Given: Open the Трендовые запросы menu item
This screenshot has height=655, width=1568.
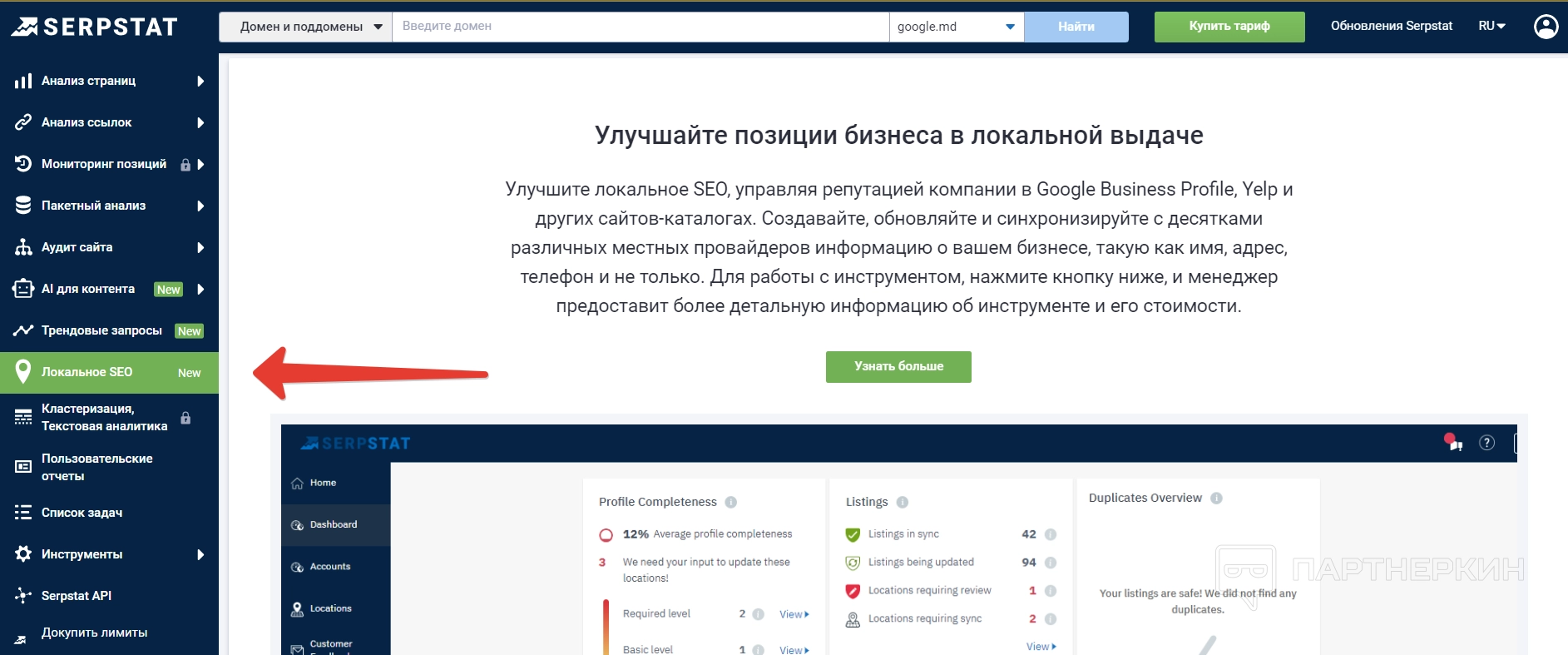Looking at the screenshot, I should pos(109,330).
